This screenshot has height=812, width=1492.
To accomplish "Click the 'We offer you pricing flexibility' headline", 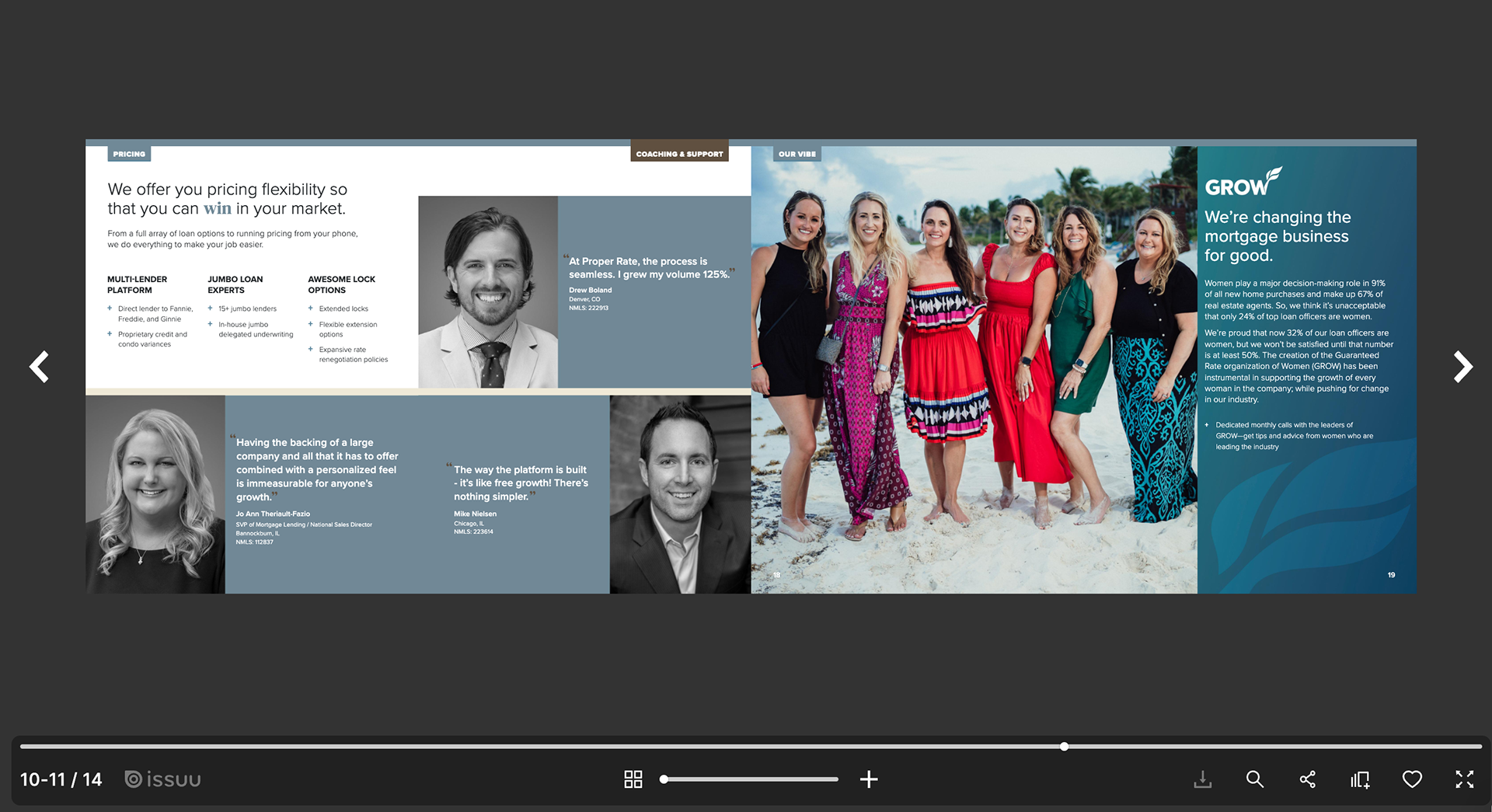I will point(227,199).
